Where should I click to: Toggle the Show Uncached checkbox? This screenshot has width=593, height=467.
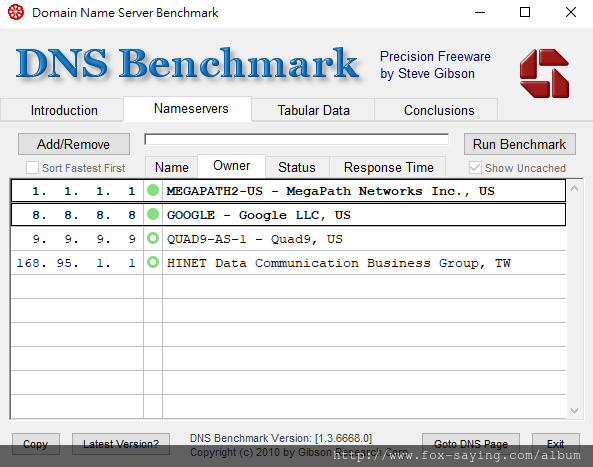click(x=475, y=168)
